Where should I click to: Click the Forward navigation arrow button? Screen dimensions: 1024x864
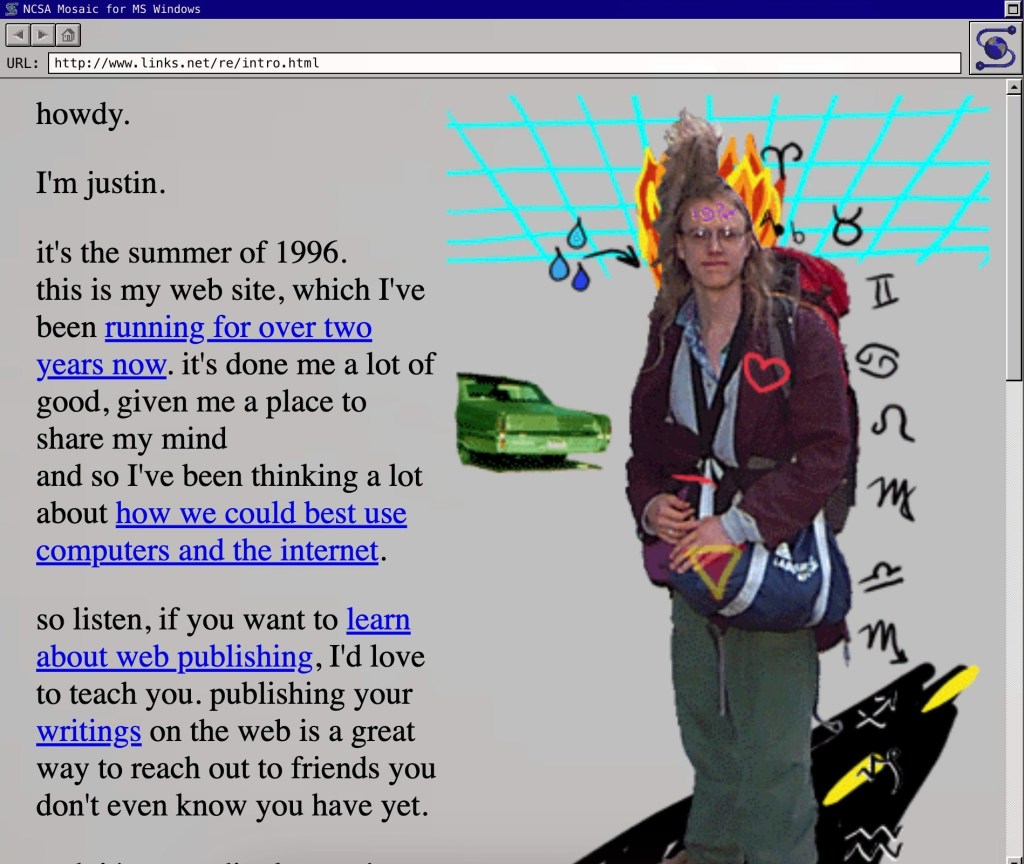[x=43, y=35]
